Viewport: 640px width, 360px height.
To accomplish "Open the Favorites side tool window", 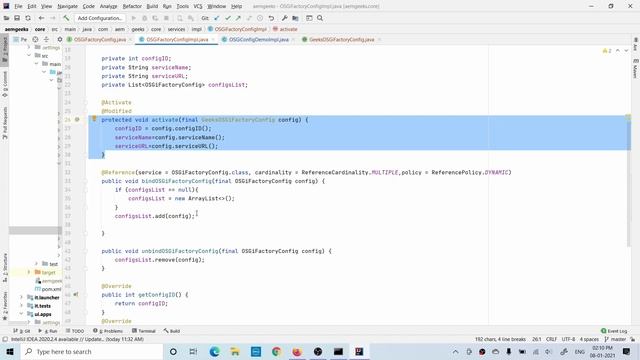I will (x=5, y=305).
